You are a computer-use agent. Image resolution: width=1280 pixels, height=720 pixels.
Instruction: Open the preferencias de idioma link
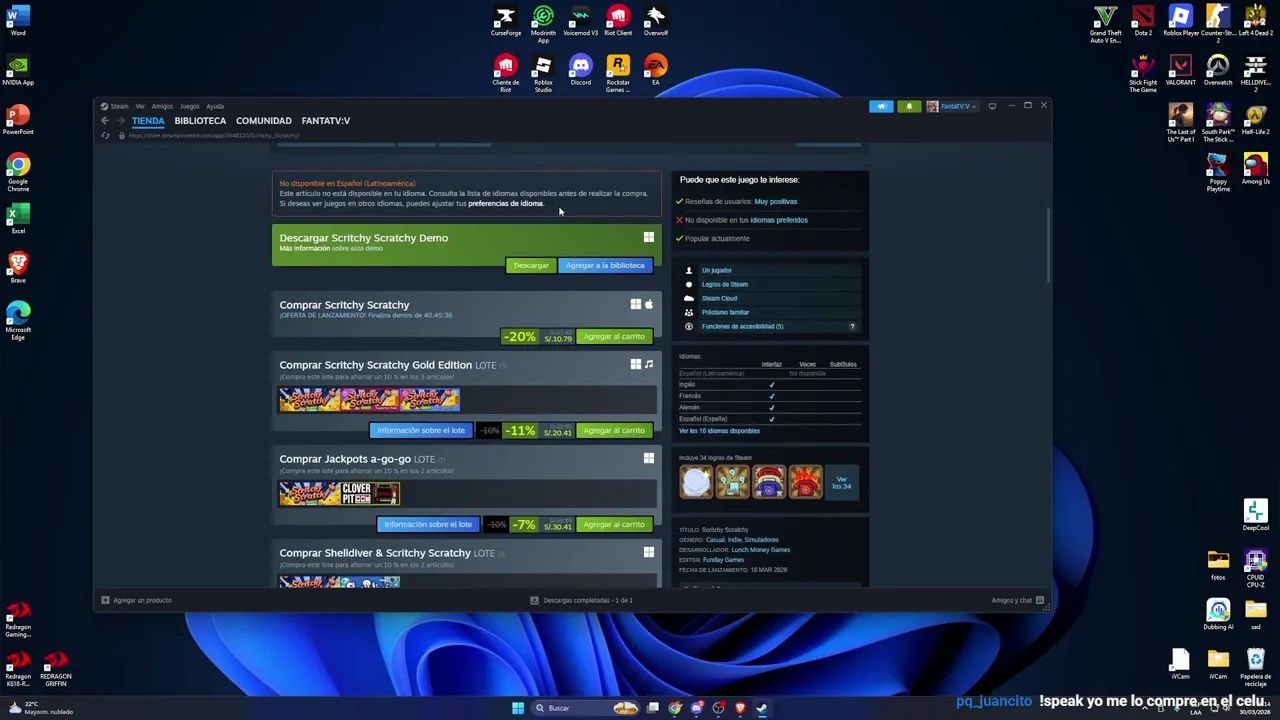(x=505, y=204)
